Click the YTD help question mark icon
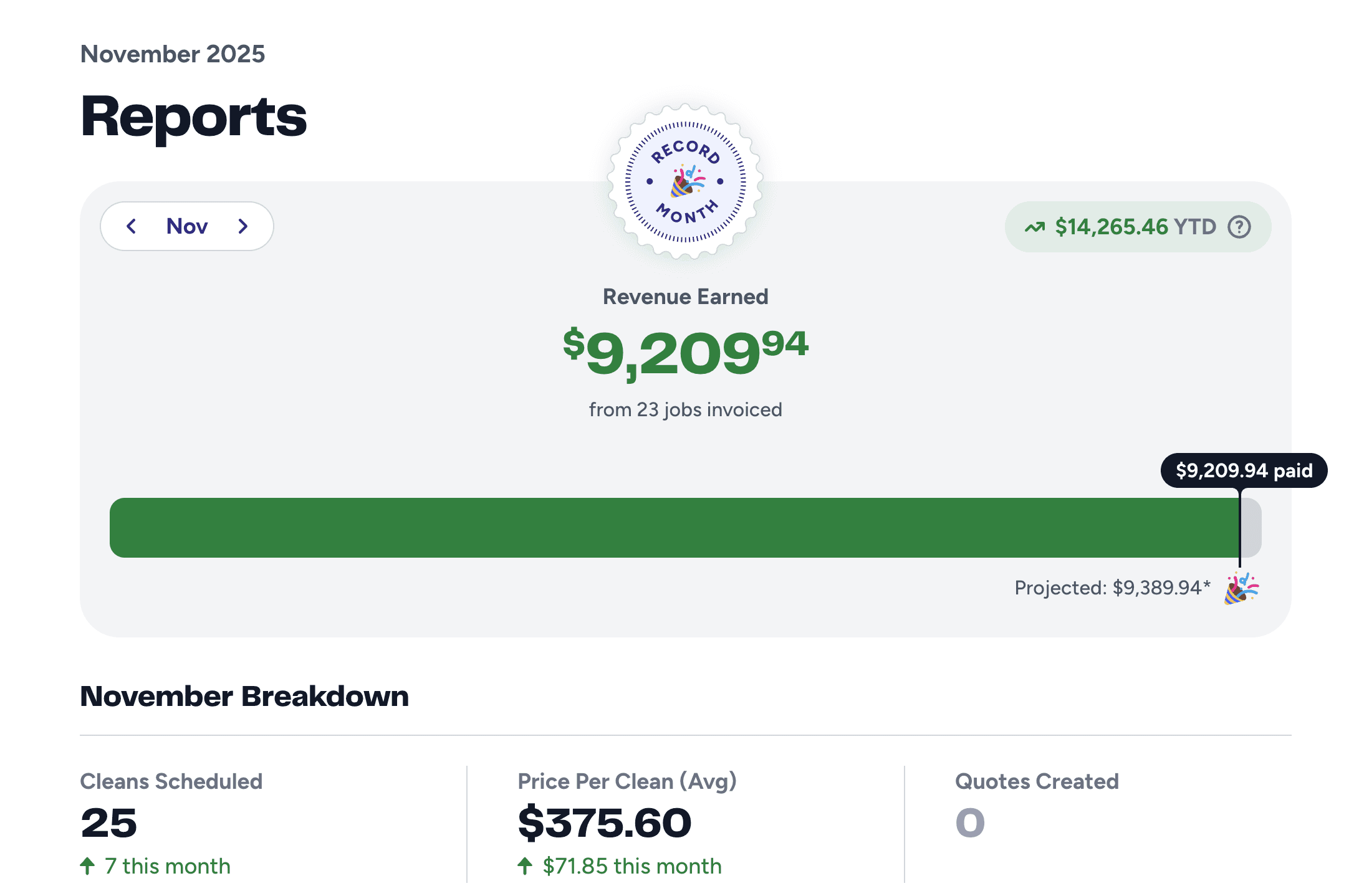 (x=1239, y=227)
